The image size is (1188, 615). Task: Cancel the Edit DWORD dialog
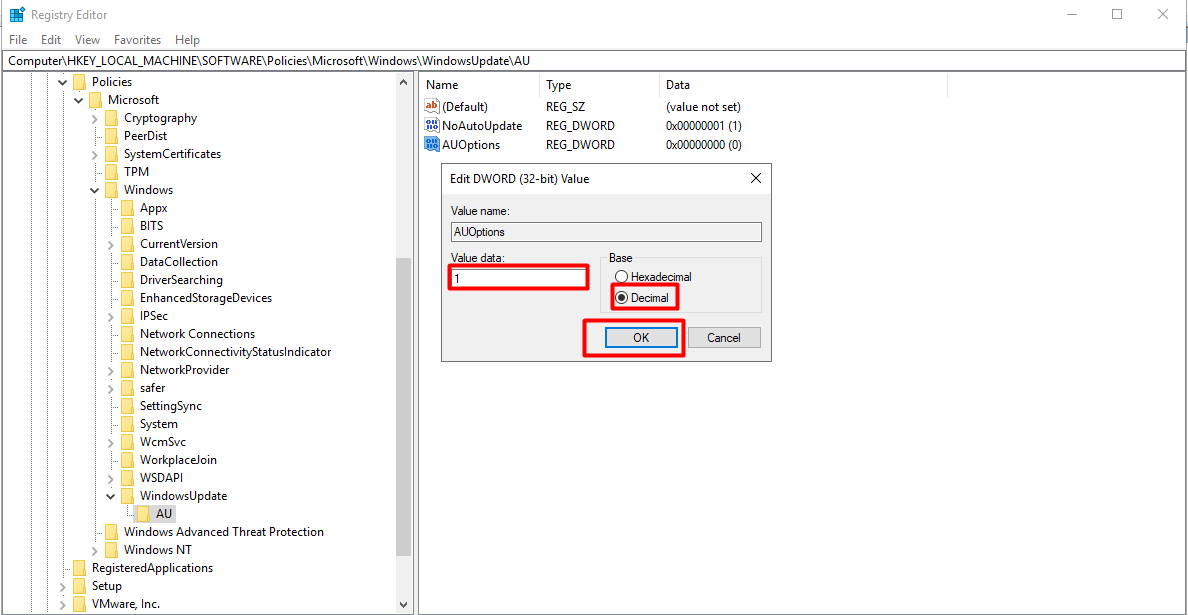pyautogui.click(x=723, y=338)
